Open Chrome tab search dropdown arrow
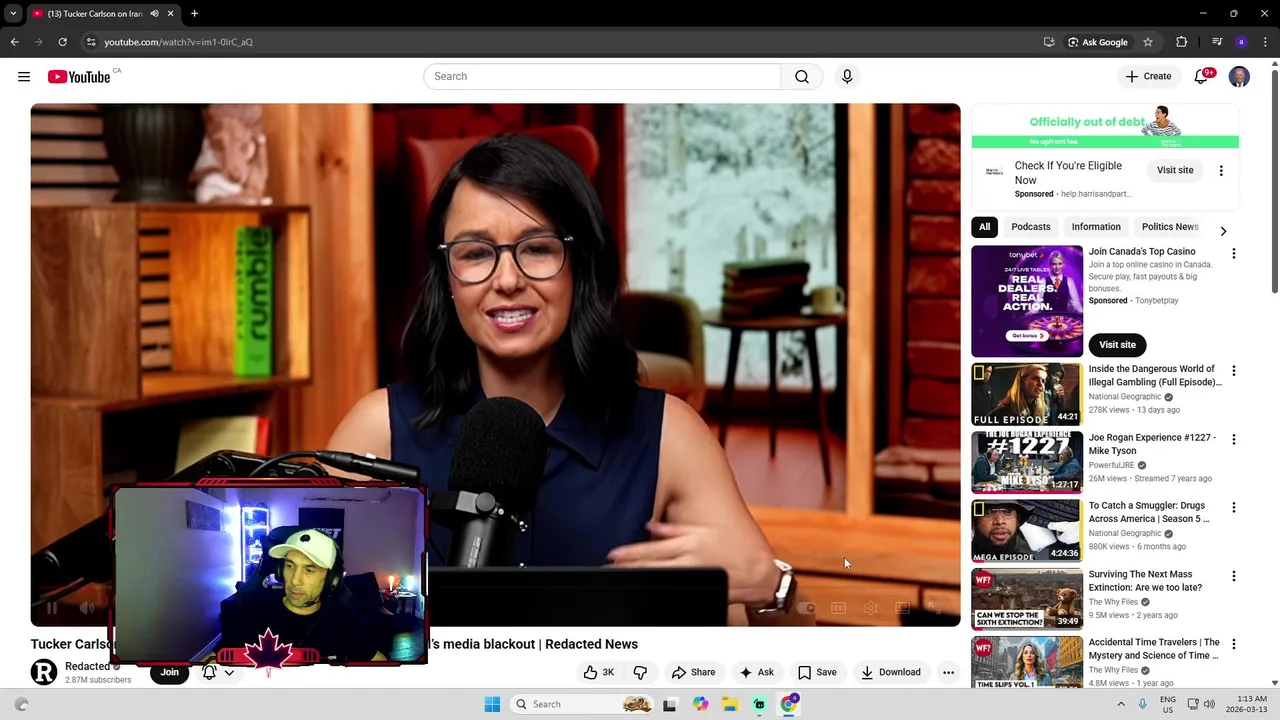Viewport: 1280px width, 720px height. [x=13, y=14]
